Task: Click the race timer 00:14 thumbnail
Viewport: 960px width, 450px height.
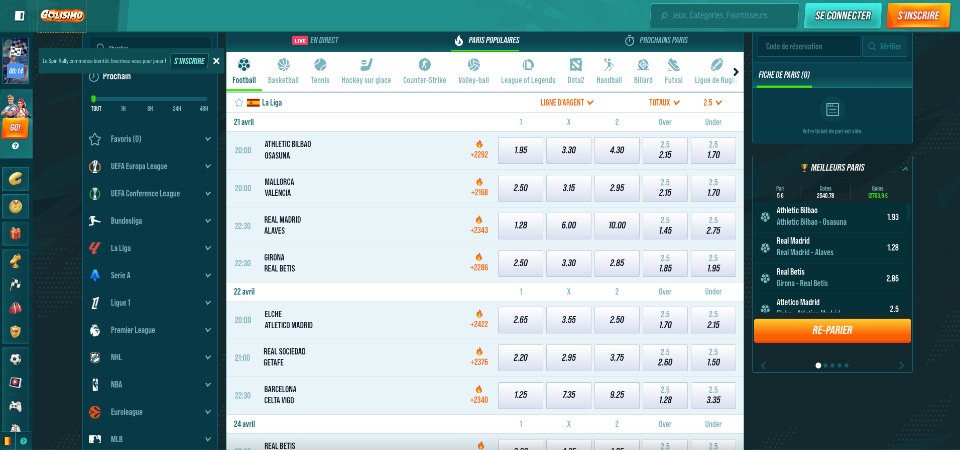Action: (x=15, y=61)
